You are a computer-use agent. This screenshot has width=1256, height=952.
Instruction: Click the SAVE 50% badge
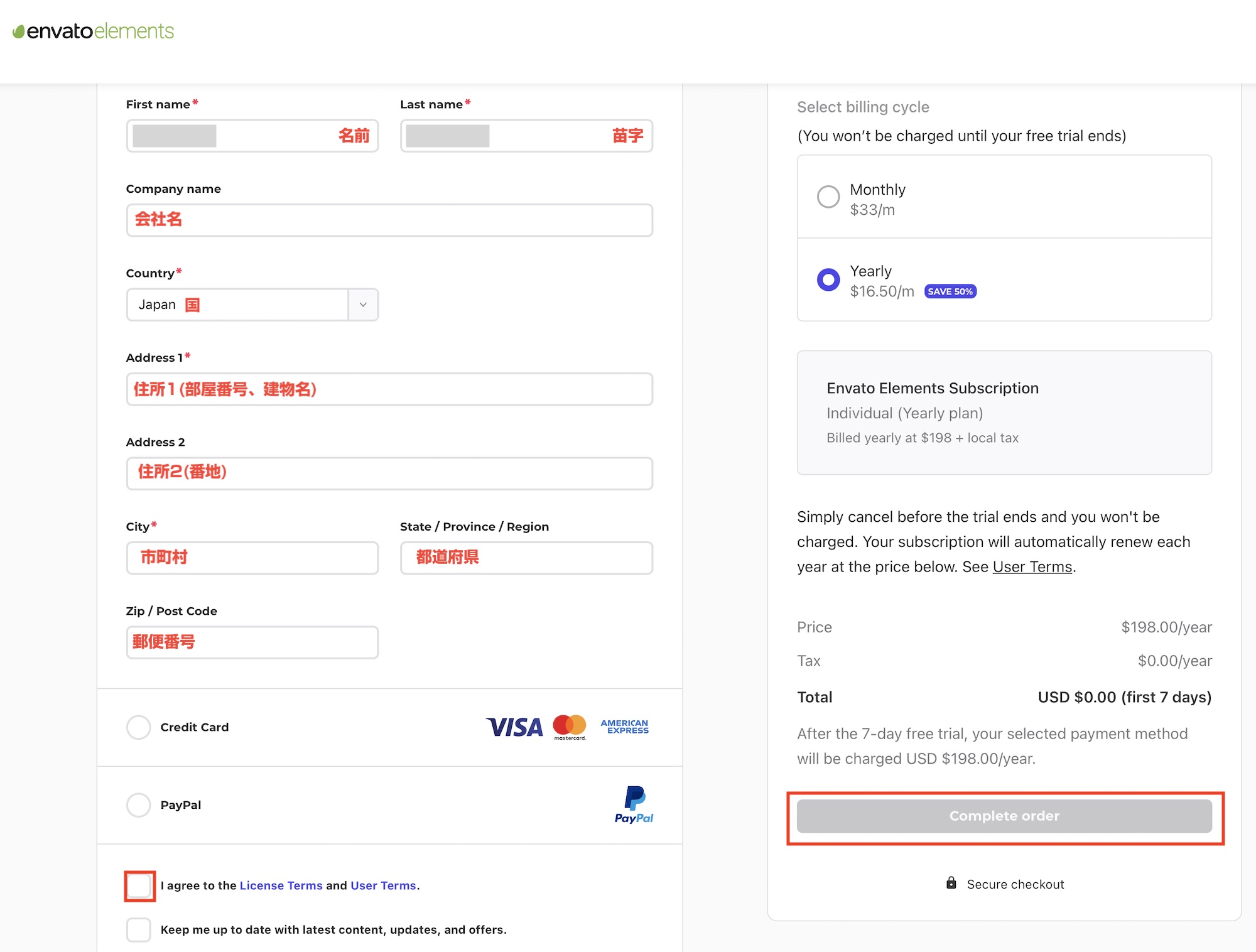click(950, 291)
